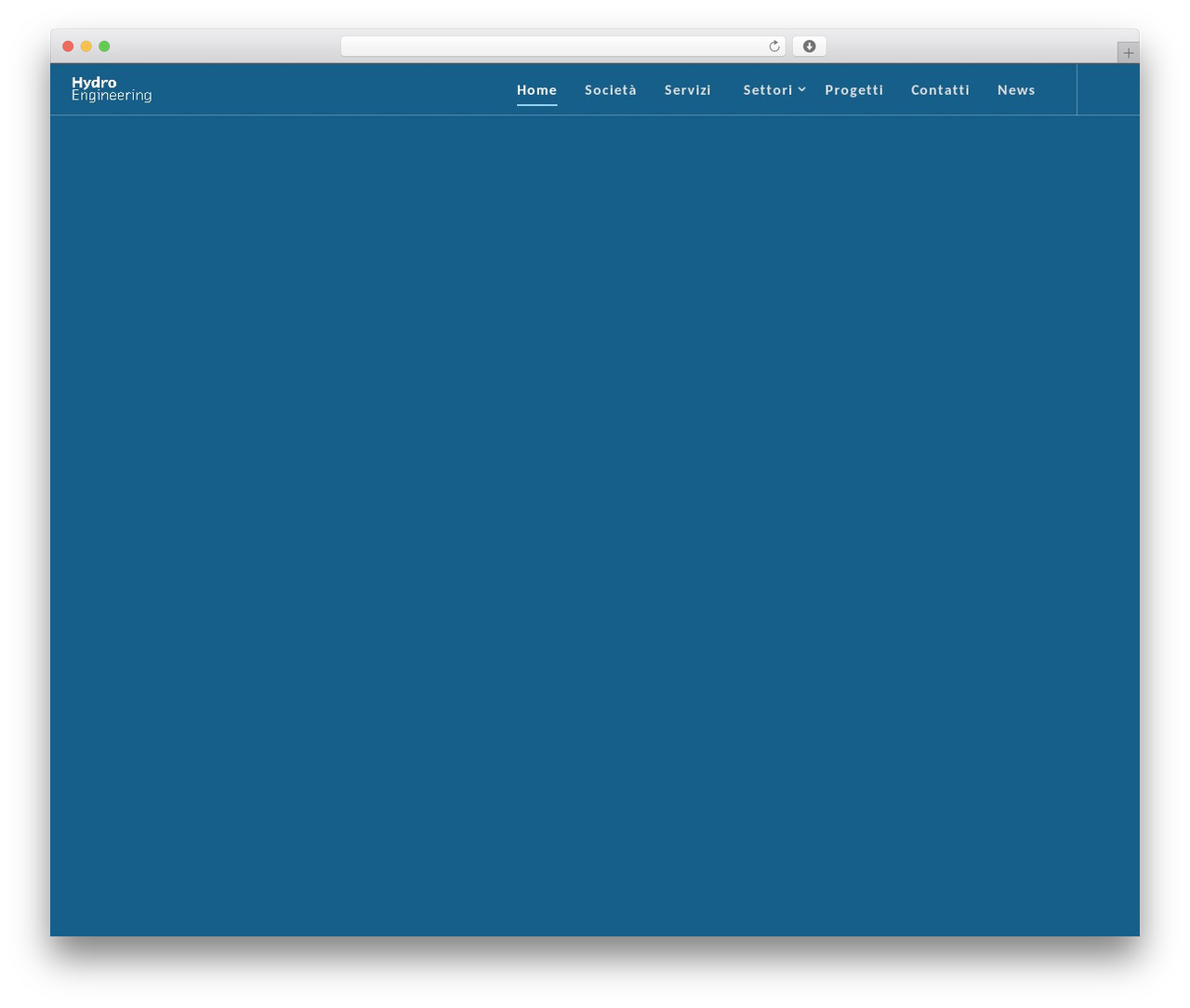Navigate to the Servizi page

[688, 90]
